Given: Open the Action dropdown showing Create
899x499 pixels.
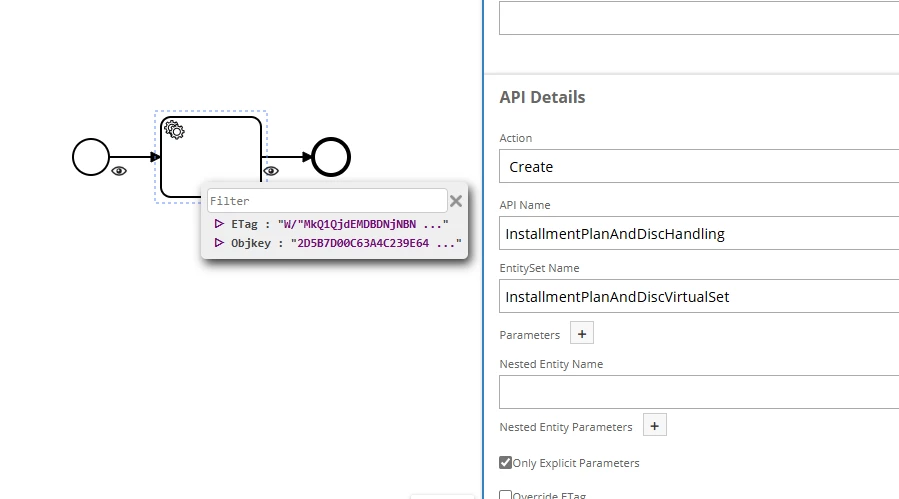Looking at the screenshot, I should [699, 166].
